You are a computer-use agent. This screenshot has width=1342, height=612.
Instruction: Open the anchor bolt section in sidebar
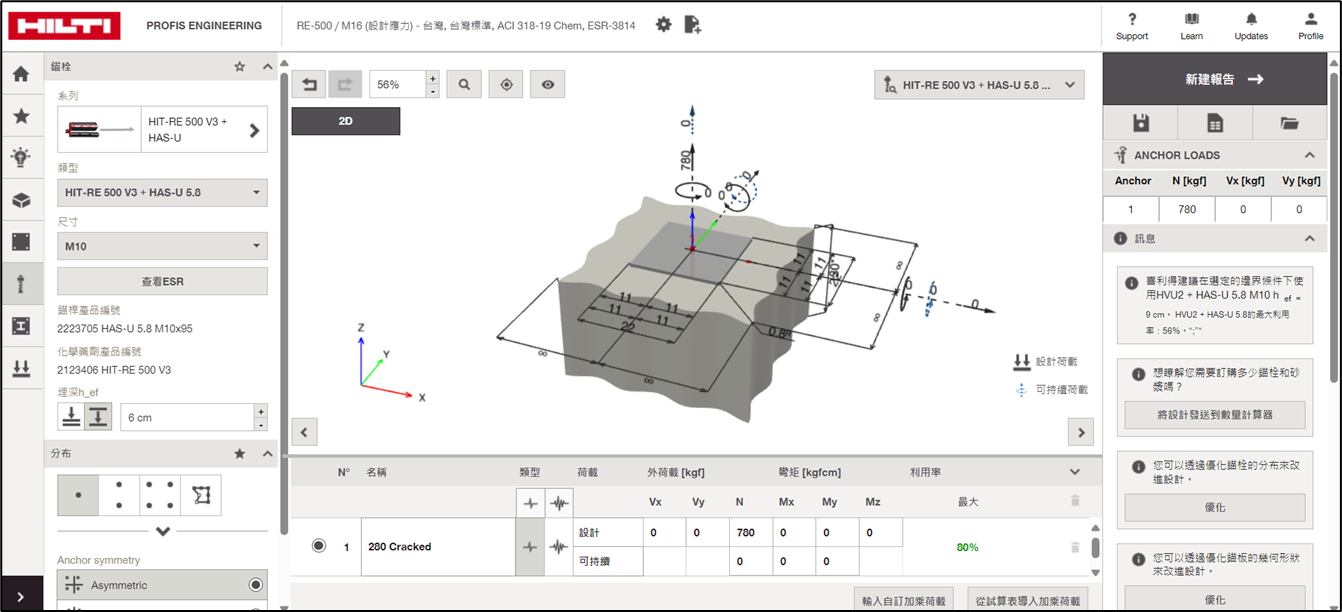(21, 284)
